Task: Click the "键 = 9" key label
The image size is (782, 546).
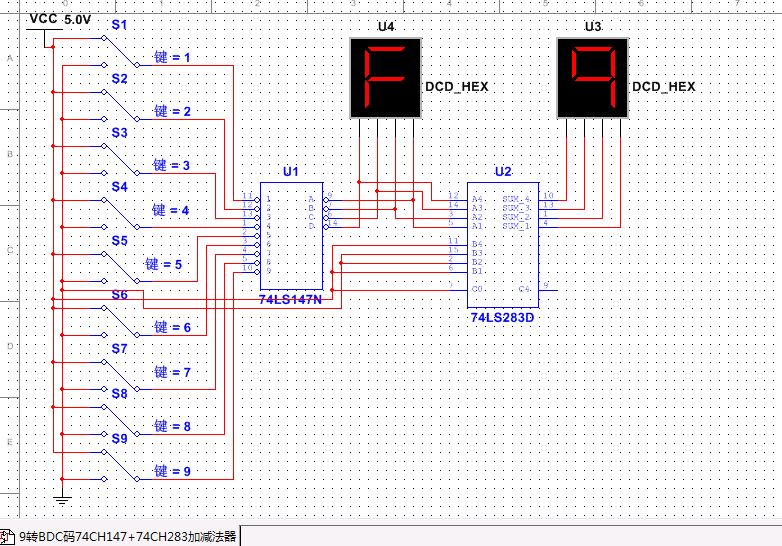Action: [171, 471]
